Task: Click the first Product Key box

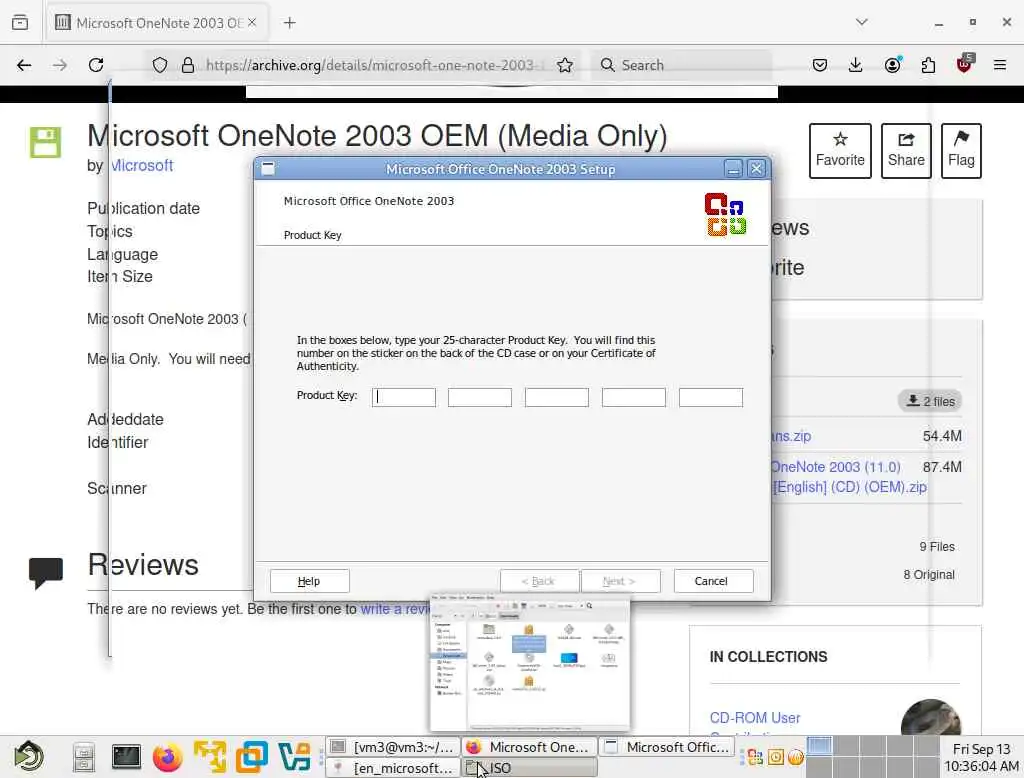Action: 404,397
